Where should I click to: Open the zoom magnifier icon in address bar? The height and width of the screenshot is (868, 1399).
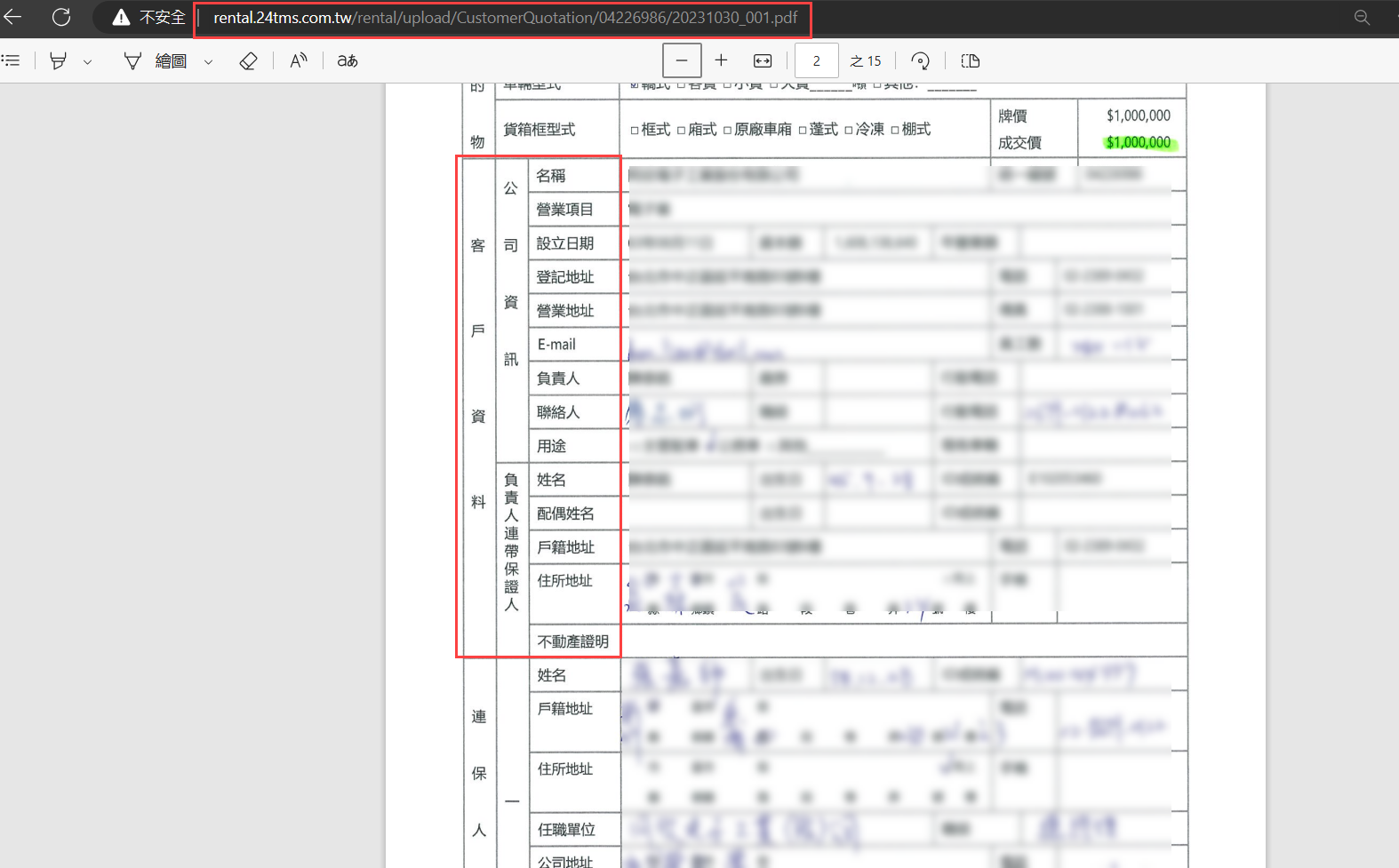[x=1362, y=17]
